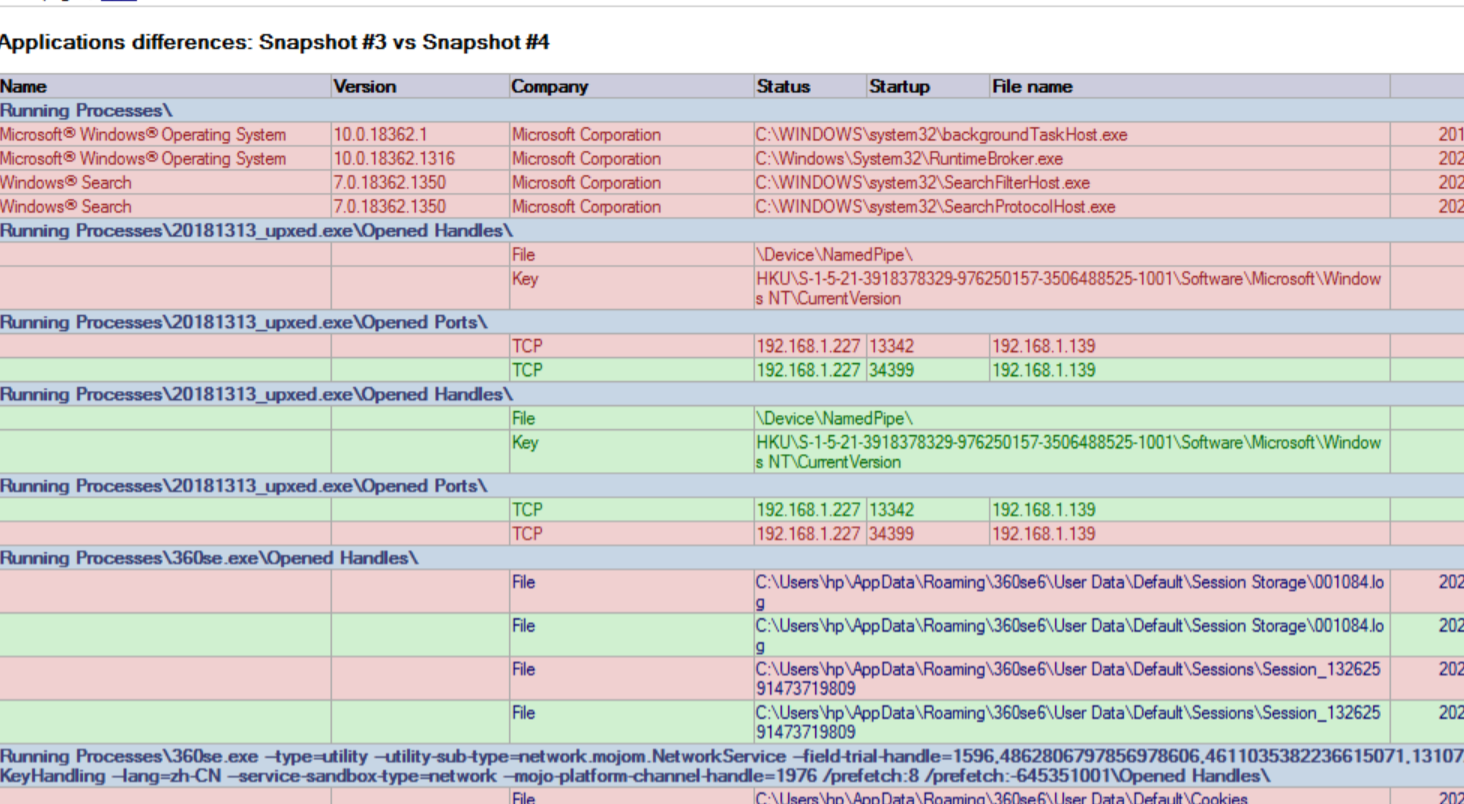1464x804 pixels.
Task: Click the long 360se.exe NetworkService section header
Action: (x=732, y=766)
